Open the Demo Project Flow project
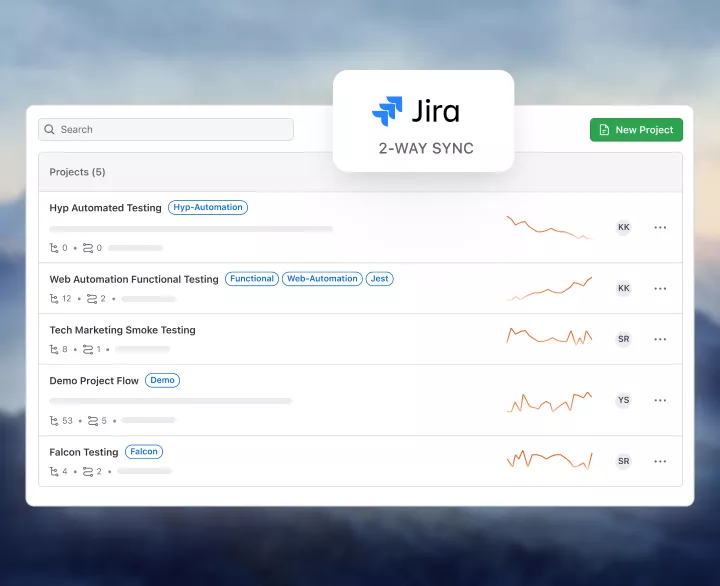Screen dimensions: 720x586 point(94,381)
